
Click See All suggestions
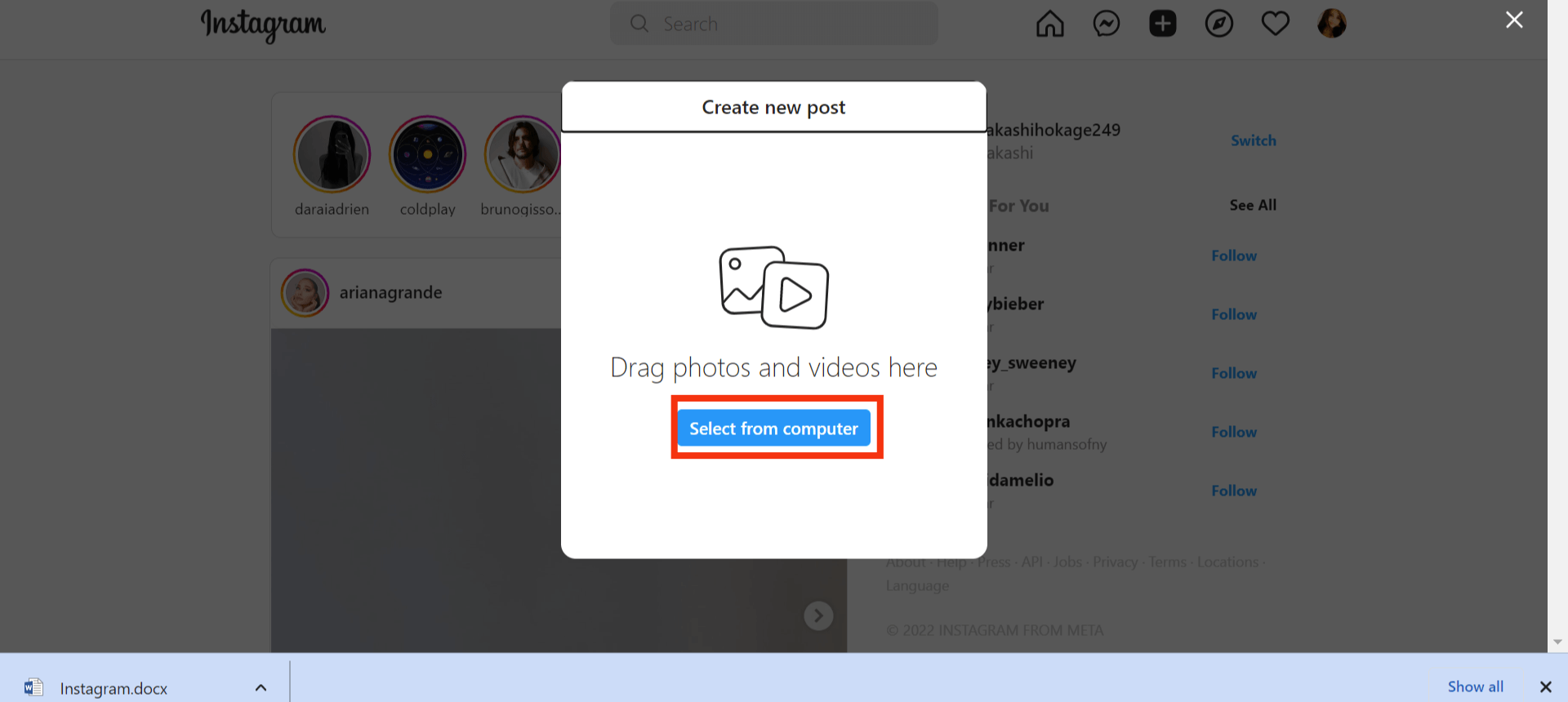[x=1253, y=205]
